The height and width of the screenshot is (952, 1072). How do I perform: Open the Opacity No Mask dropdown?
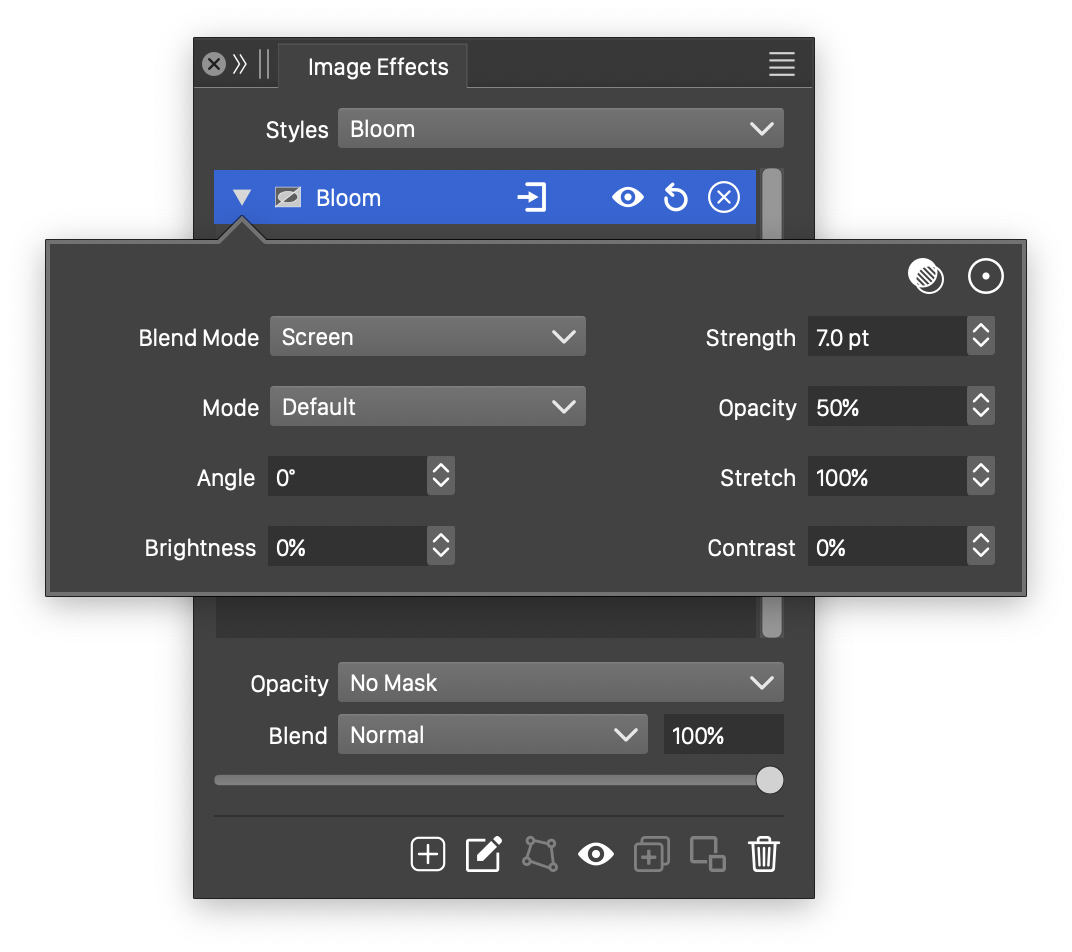560,683
